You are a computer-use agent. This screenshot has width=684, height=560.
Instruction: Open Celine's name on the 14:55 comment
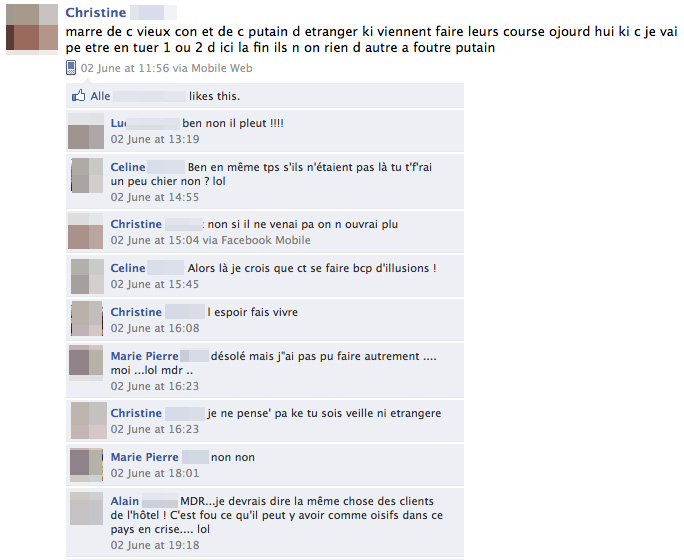pos(128,167)
